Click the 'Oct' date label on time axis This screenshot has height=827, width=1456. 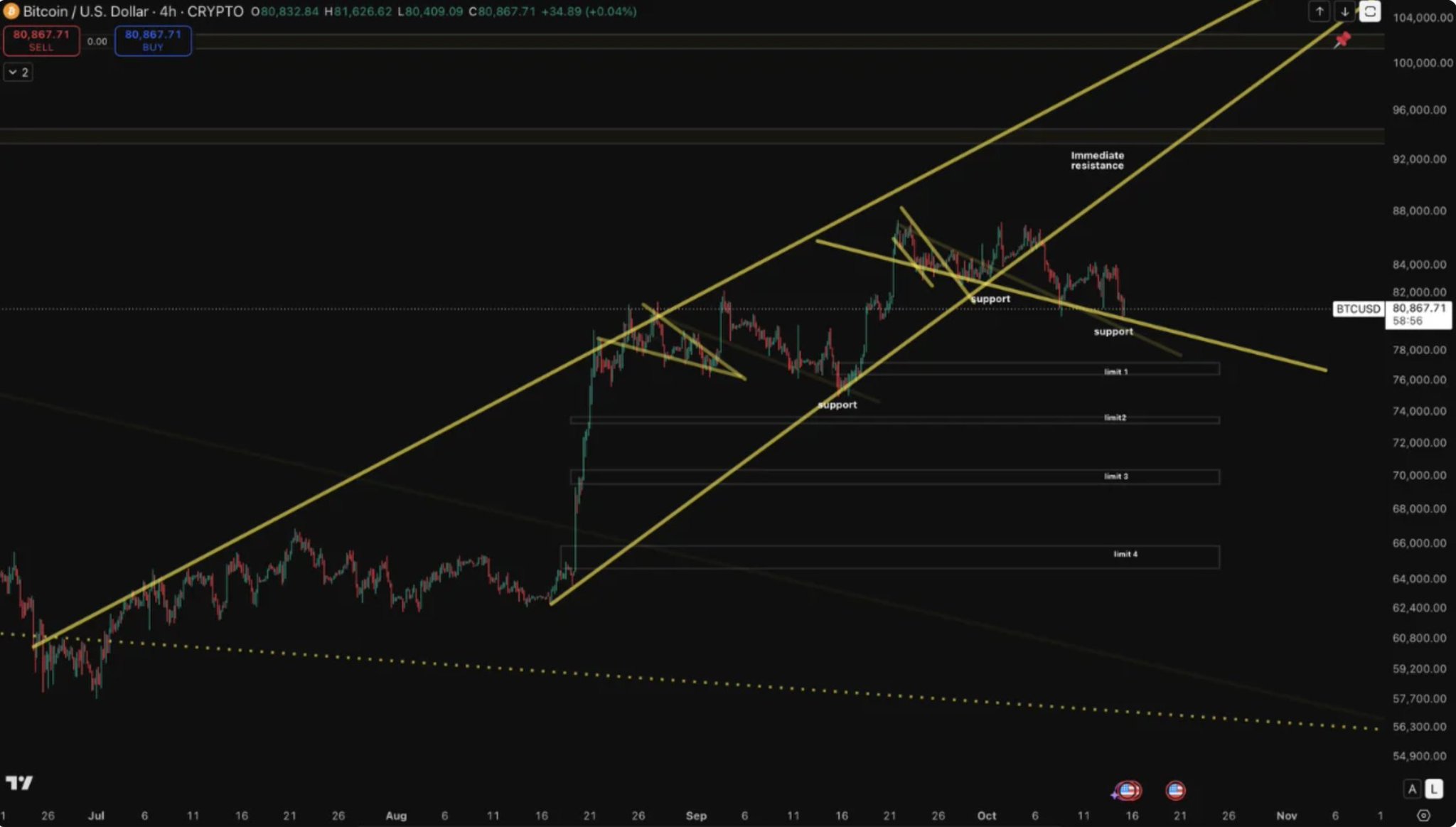tap(987, 816)
